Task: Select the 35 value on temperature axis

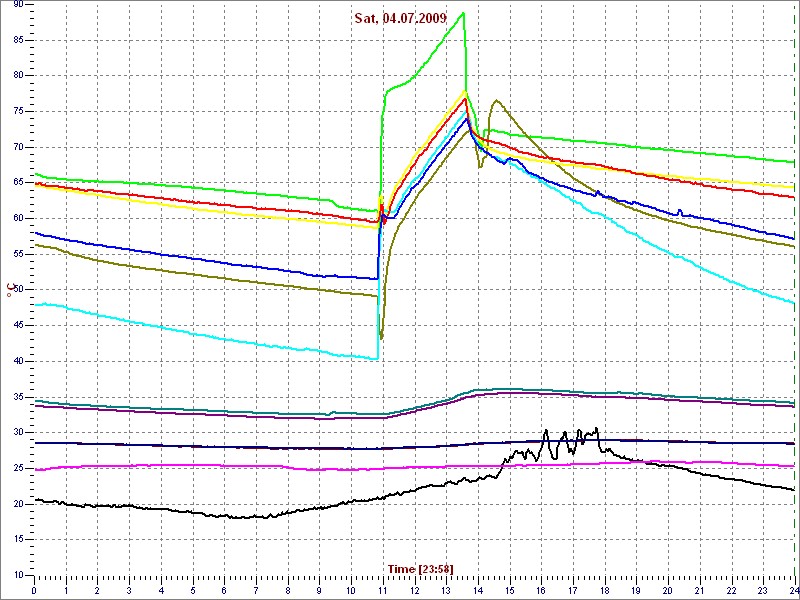Action: 18,396
